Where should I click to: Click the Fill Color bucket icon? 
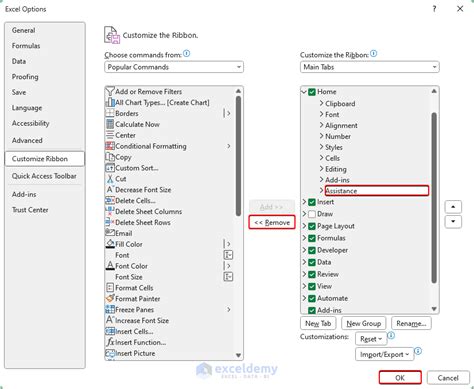(x=110, y=244)
